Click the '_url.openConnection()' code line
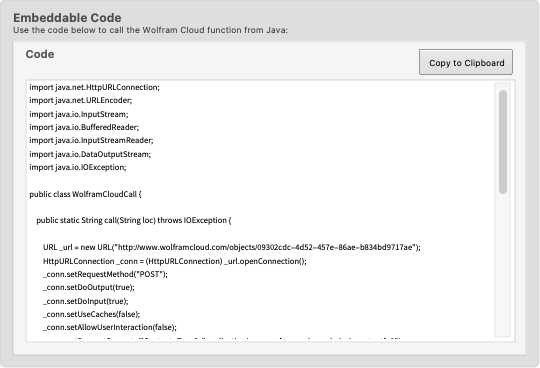 point(175,261)
